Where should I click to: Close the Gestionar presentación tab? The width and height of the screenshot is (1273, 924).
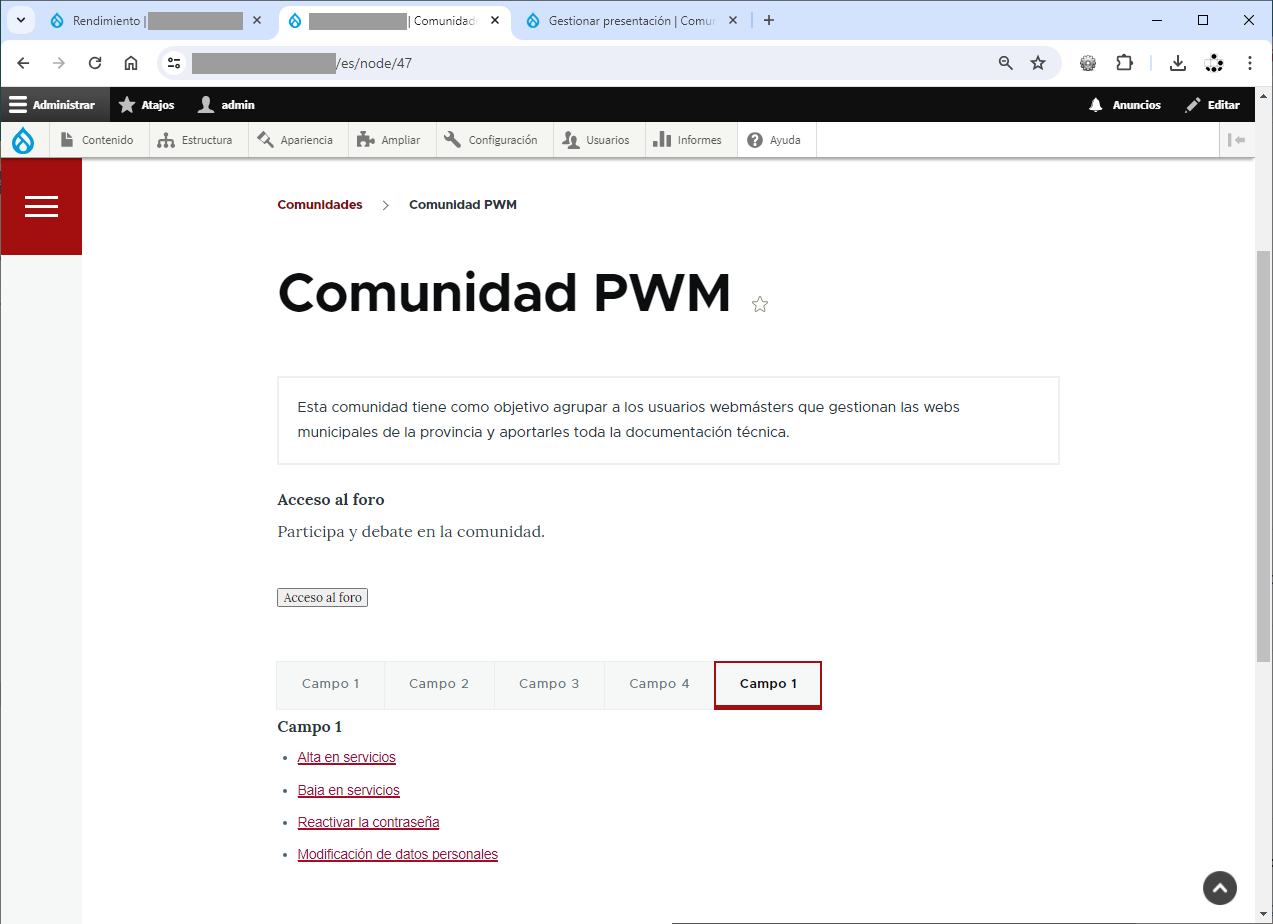(x=733, y=20)
